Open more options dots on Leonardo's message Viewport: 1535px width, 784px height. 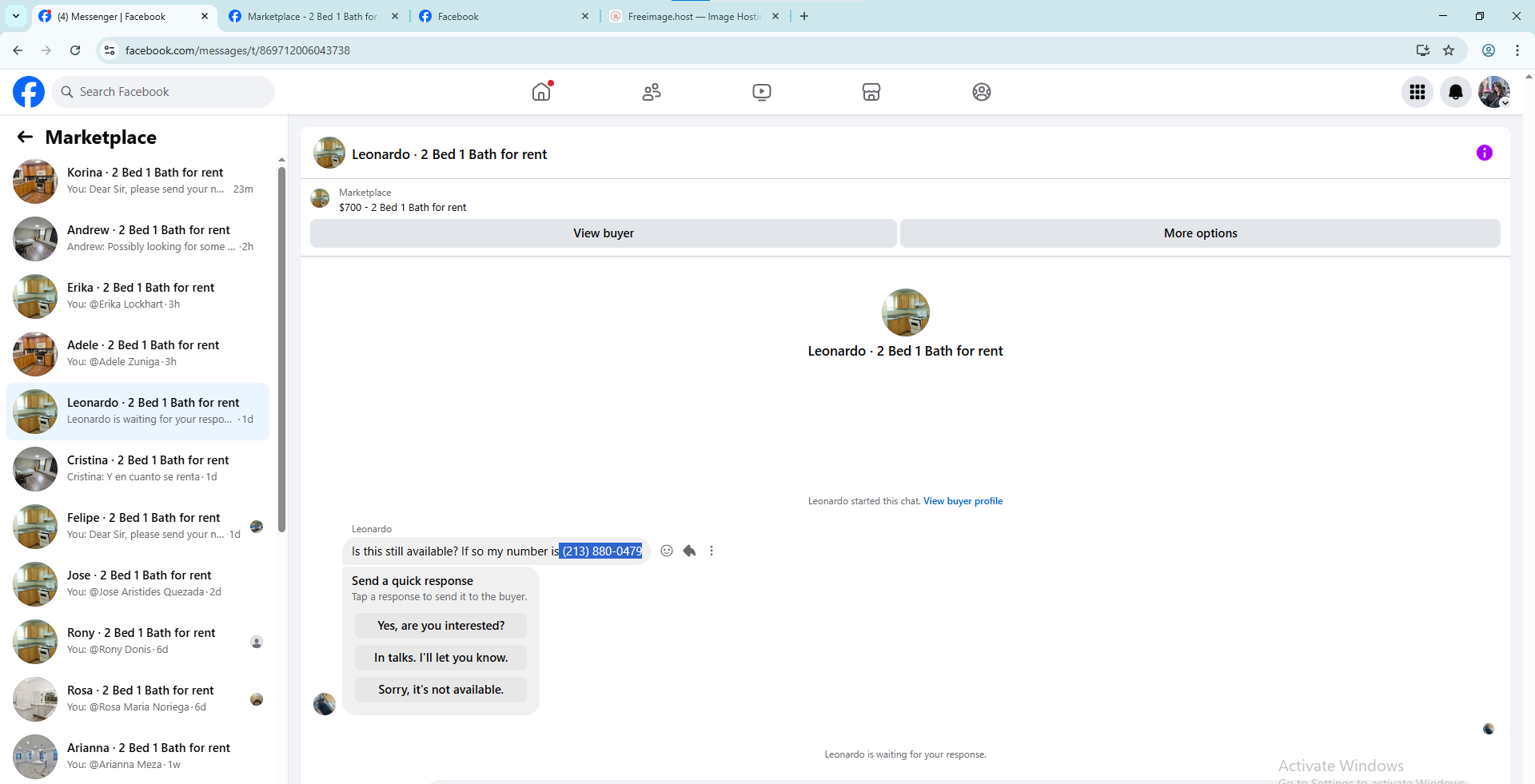(712, 551)
